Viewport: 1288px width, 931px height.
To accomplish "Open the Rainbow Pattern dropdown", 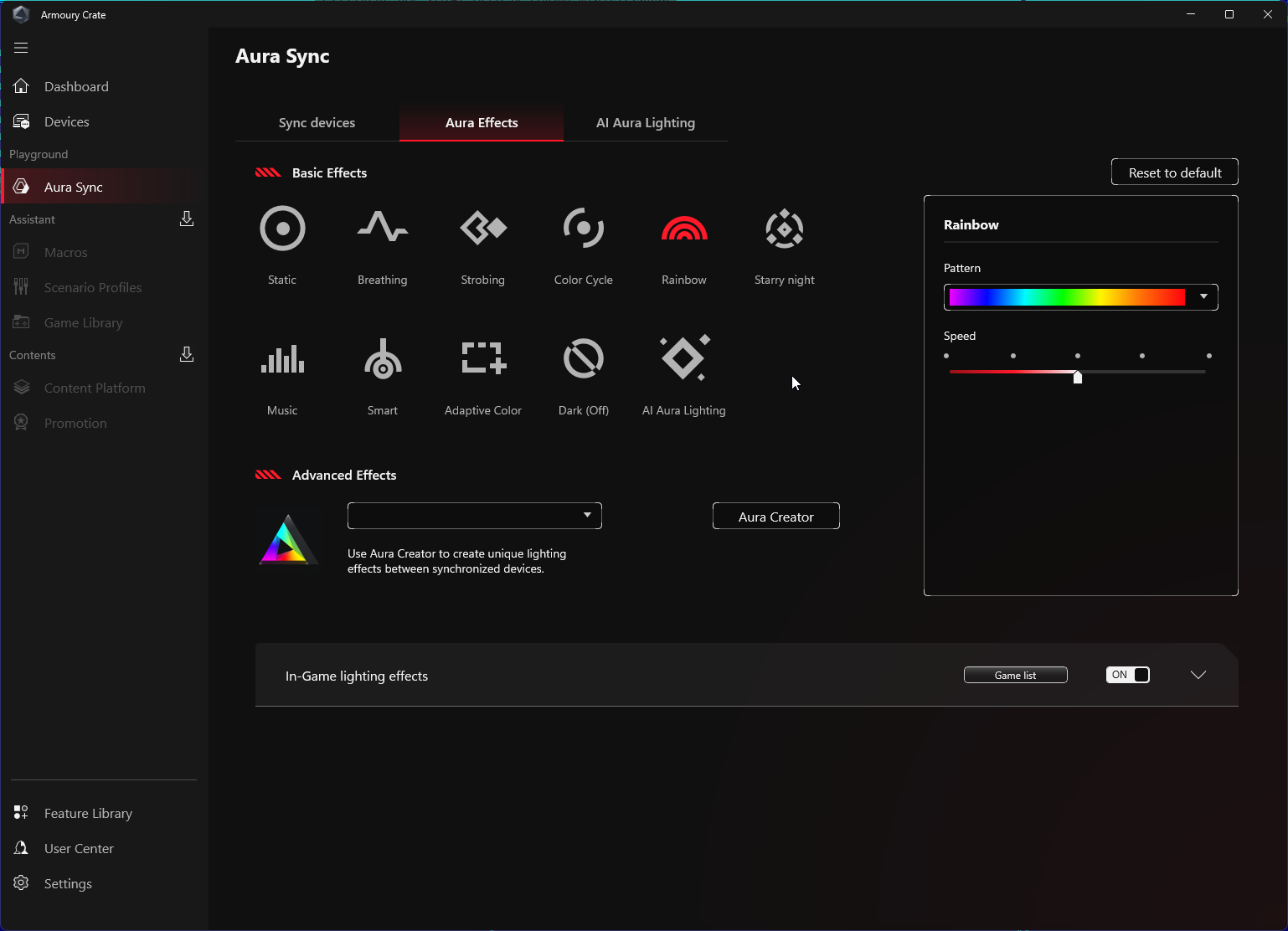I will [1081, 297].
